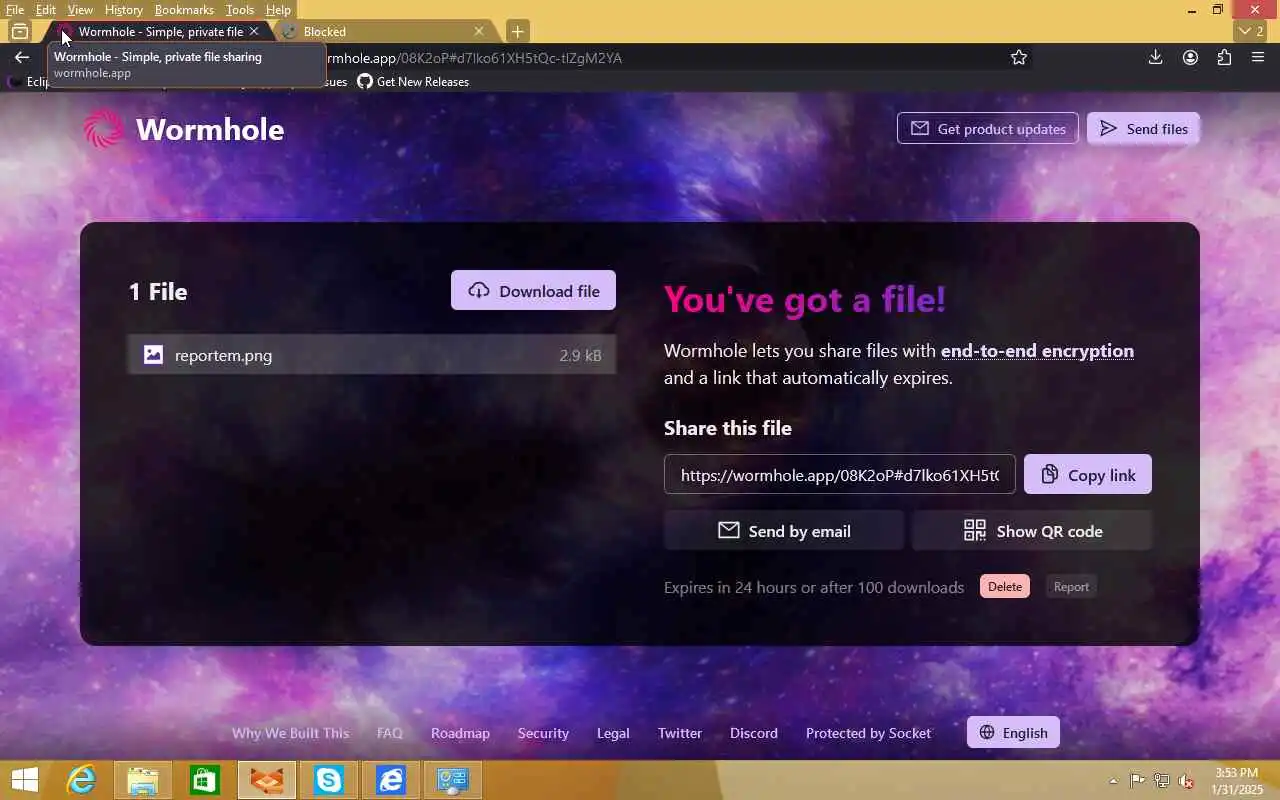Open the English language dropdown
Screen dimensions: 1280x800
1013,732
